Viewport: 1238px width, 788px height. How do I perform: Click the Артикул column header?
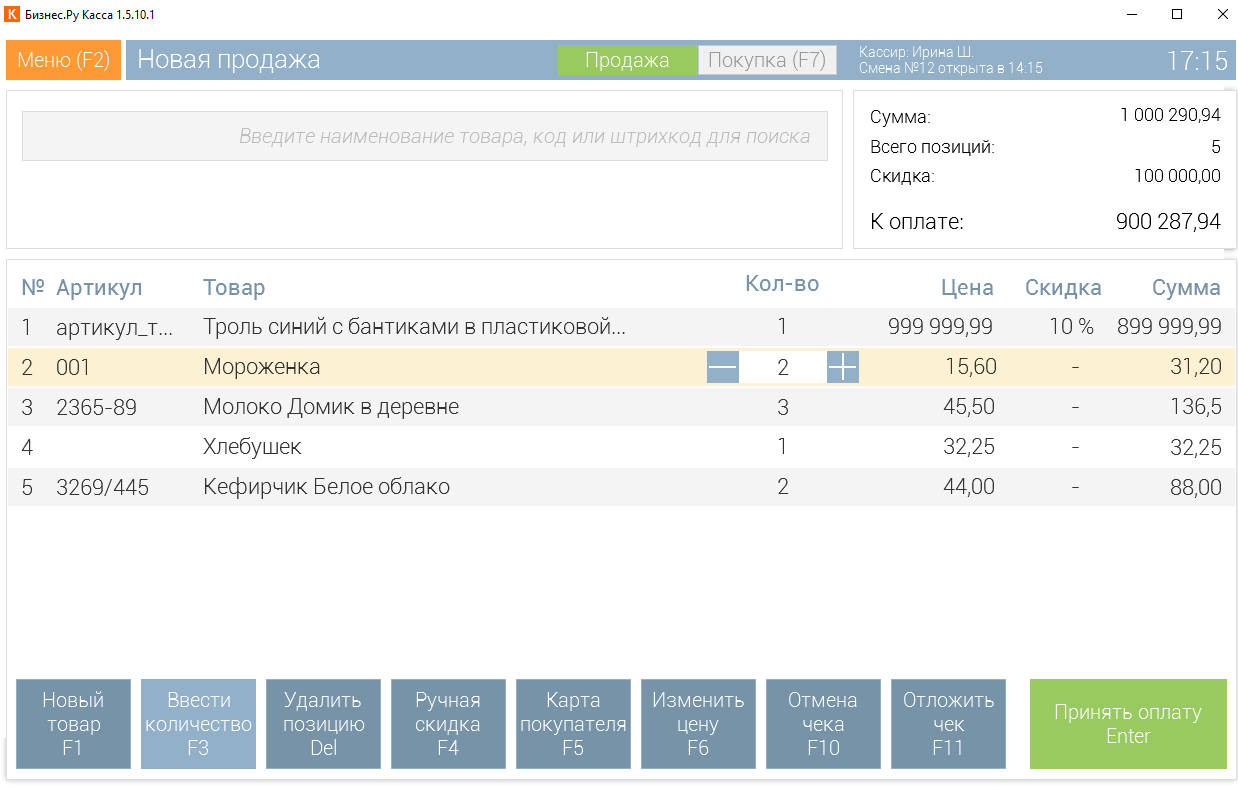pyautogui.click(x=99, y=288)
